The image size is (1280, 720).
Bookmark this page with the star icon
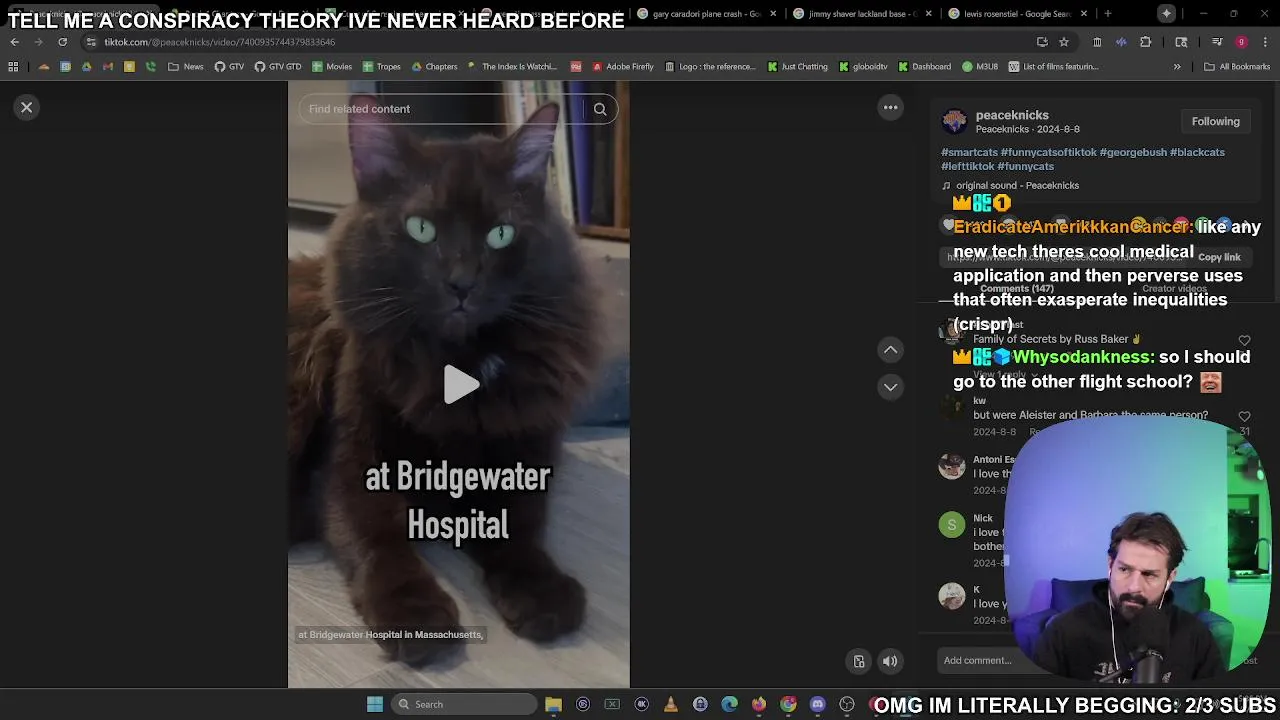click(1064, 42)
